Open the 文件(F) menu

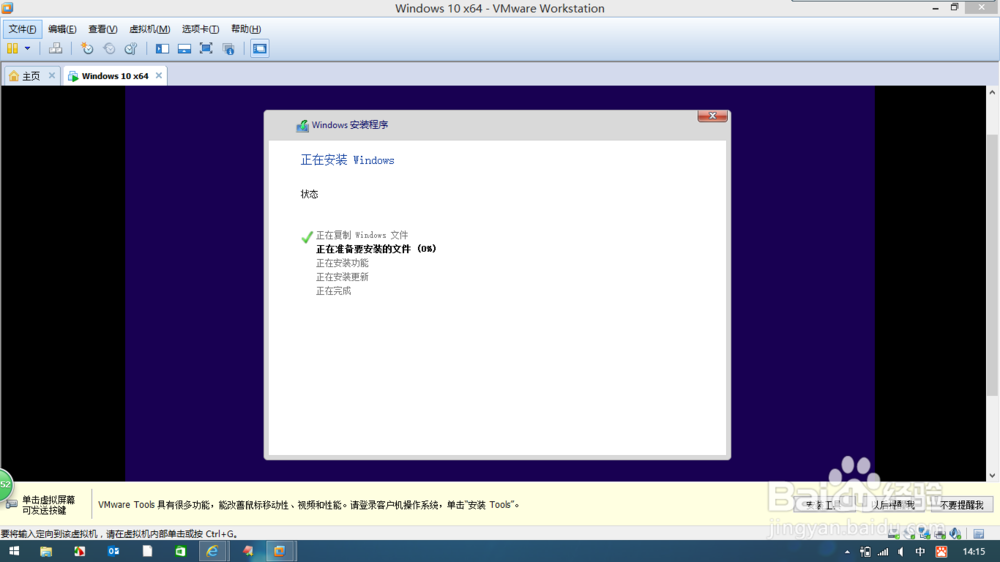[x=22, y=29]
